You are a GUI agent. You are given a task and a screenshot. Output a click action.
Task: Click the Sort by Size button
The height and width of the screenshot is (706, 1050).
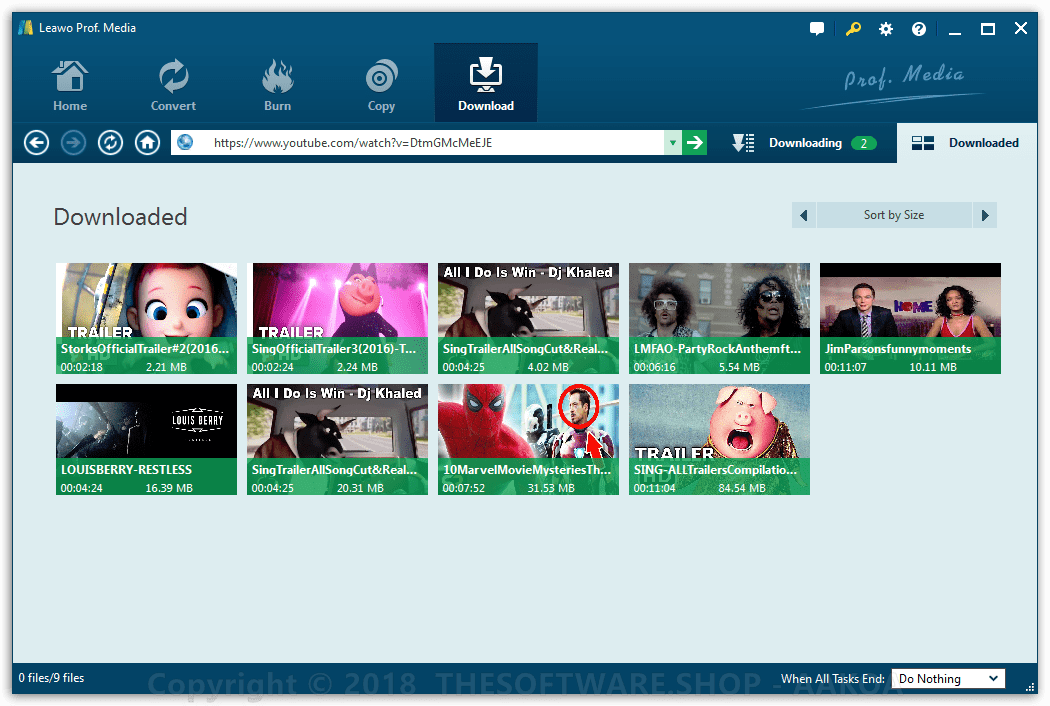pos(894,215)
